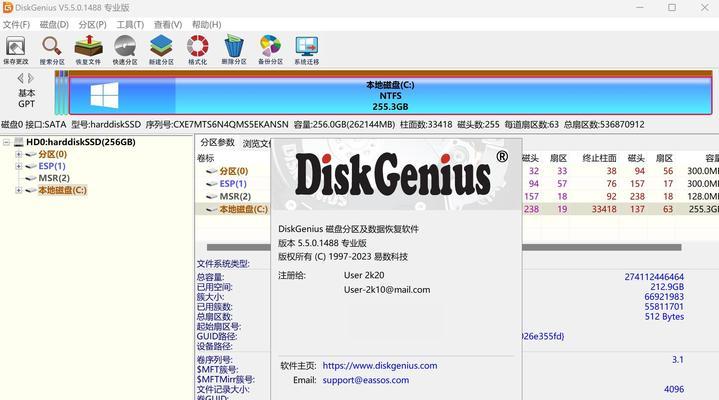
Task: Click the DiskGenius app icon in title bar
Action: pos(7,7)
